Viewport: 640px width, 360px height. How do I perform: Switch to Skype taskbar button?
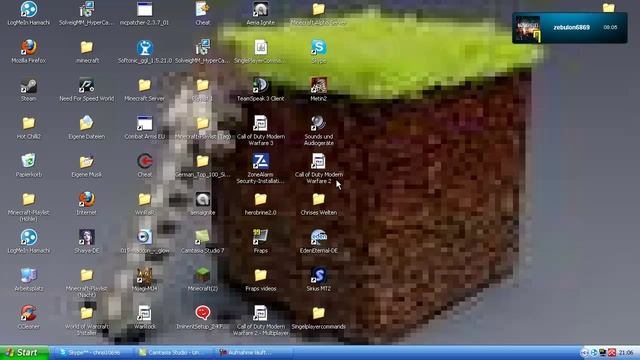point(94,353)
